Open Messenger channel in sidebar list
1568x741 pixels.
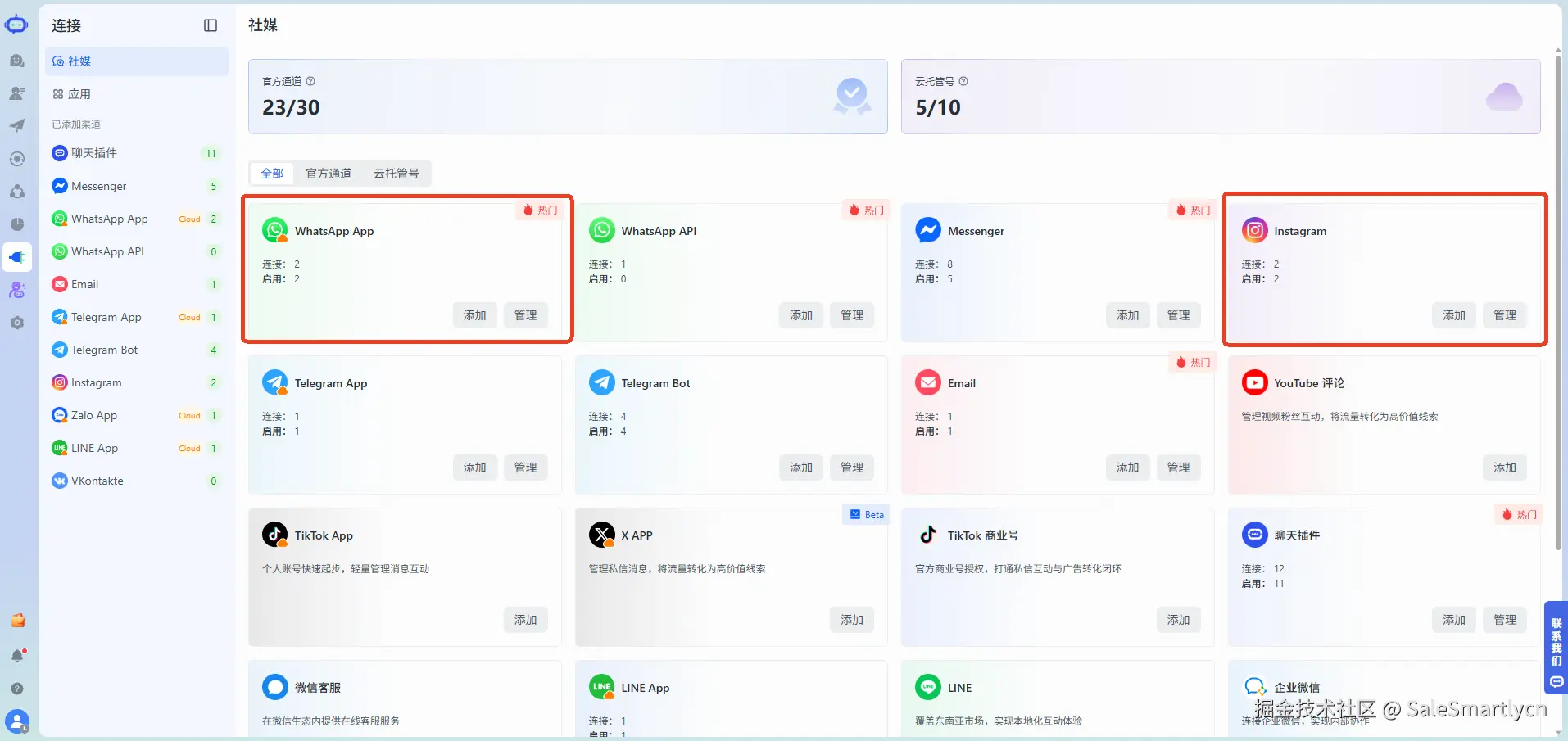tap(137, 186)
